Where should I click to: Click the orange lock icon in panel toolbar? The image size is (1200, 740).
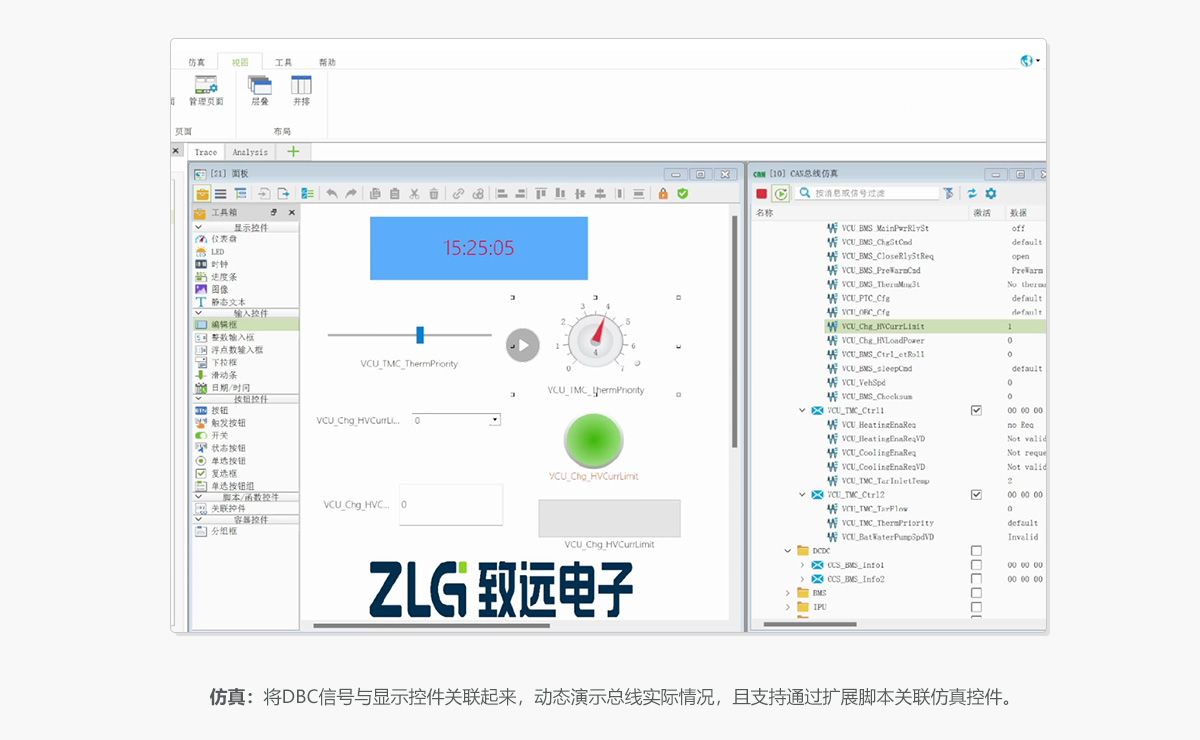click(x=663, y=194)
